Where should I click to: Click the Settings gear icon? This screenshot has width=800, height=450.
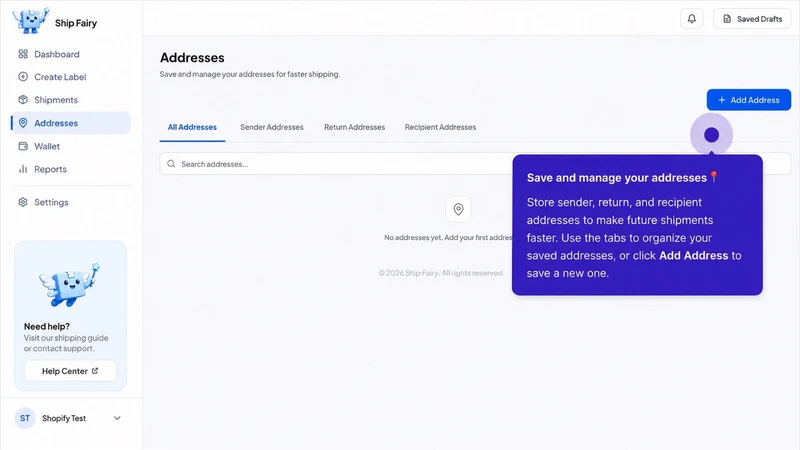click(x=23, y=203)
